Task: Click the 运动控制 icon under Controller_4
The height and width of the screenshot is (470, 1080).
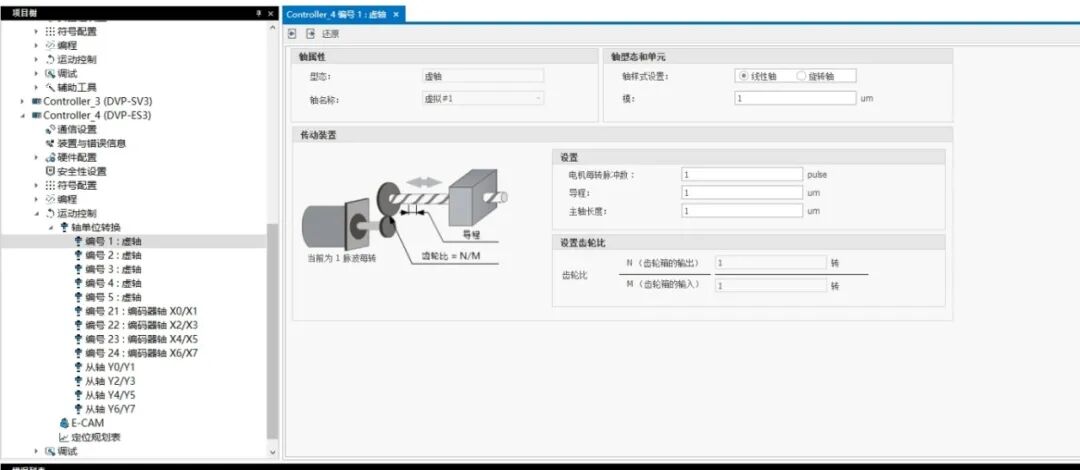Action: point(50,214)
